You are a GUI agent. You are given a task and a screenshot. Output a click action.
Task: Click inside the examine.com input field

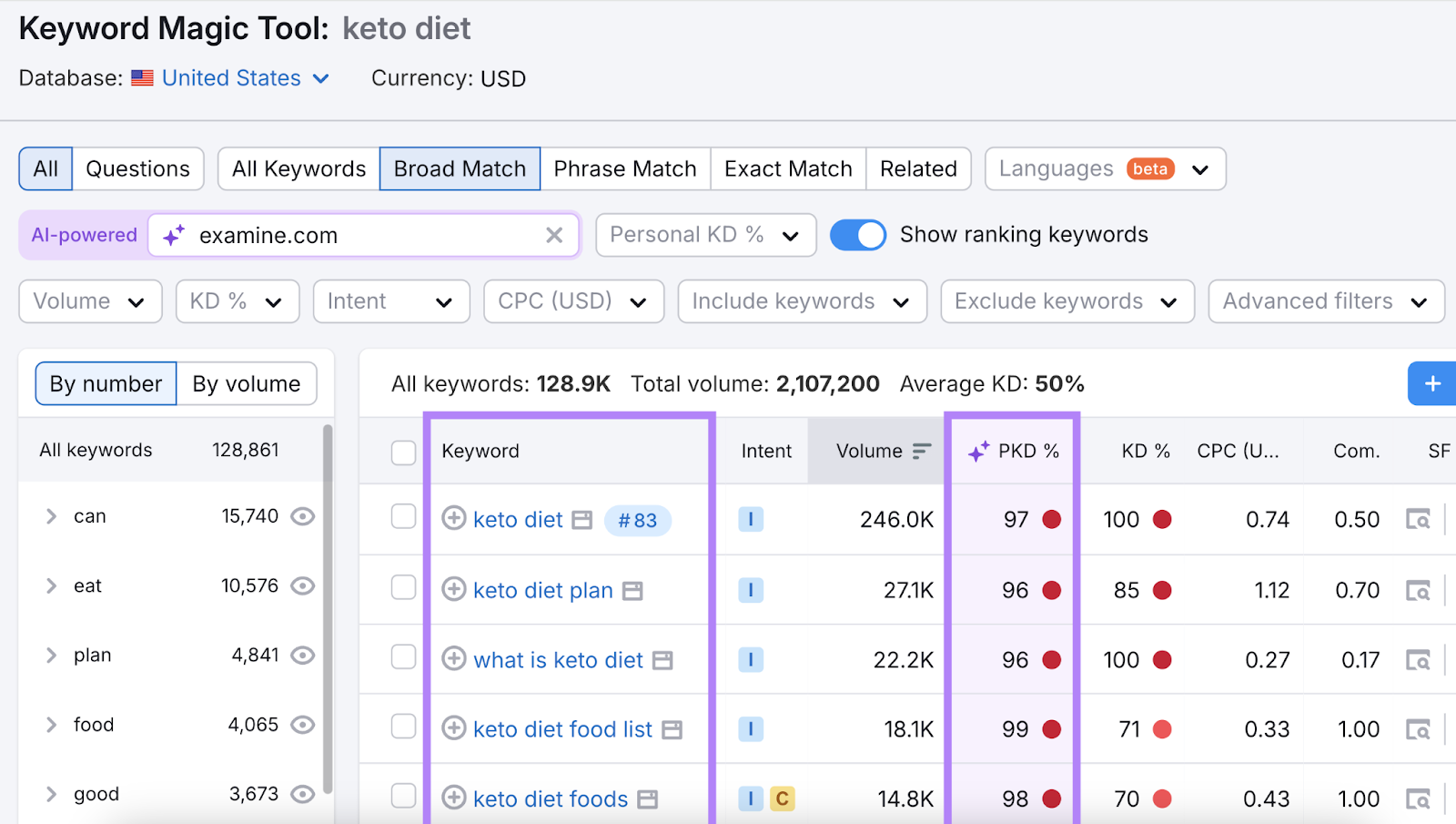pyautogui.click(x=364, y=235)
